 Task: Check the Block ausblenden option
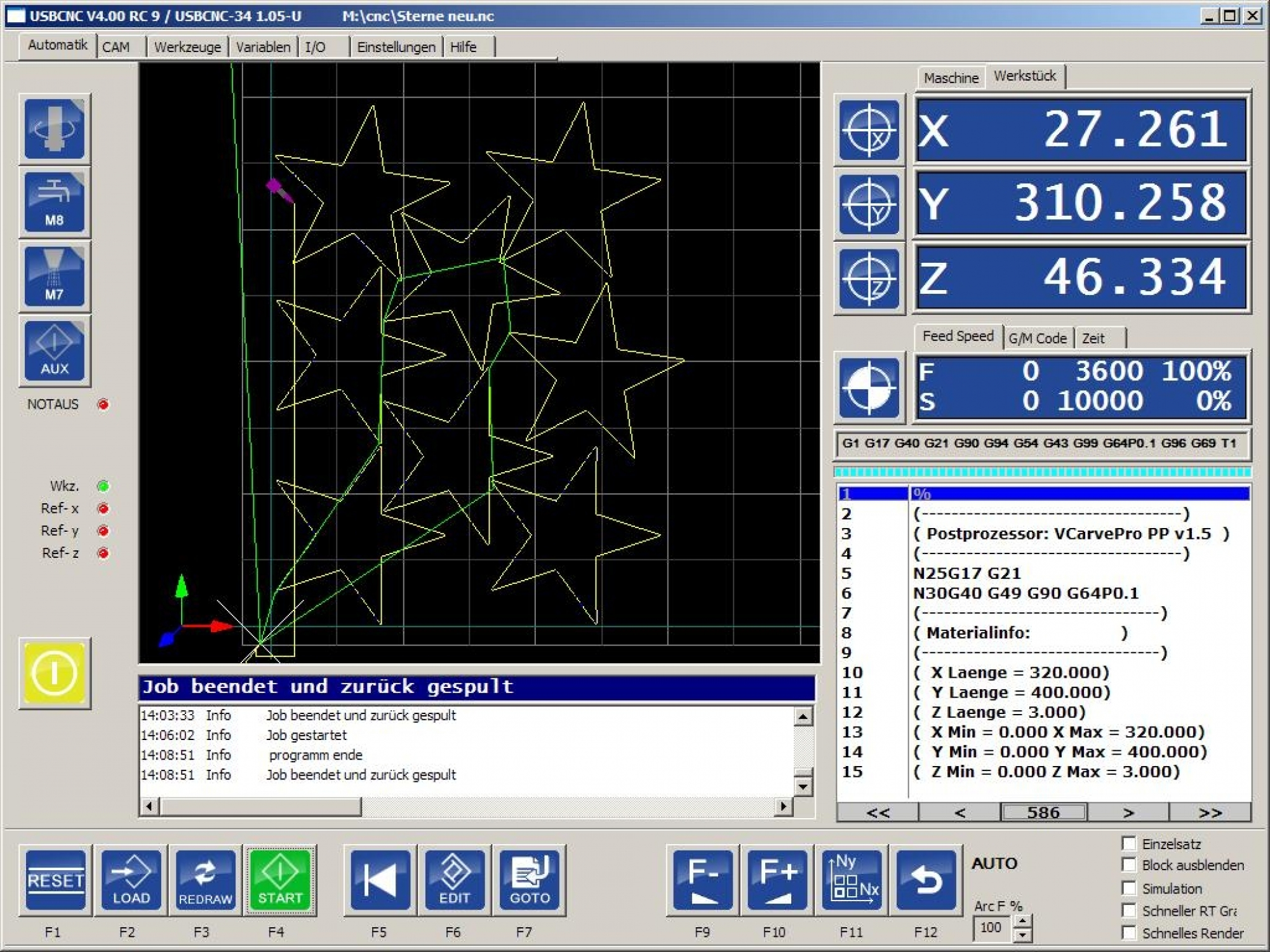(1129, 865)
